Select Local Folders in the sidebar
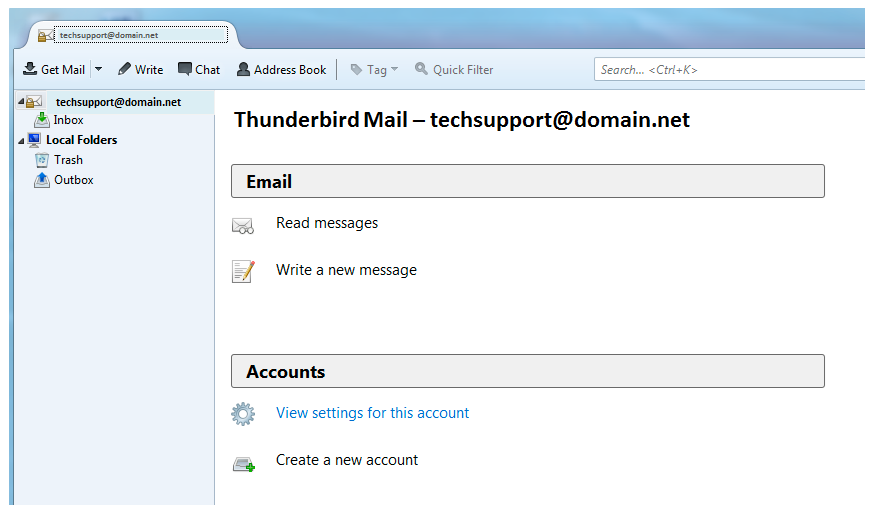This screenshot has width=873, height=511. coord(81,140)
